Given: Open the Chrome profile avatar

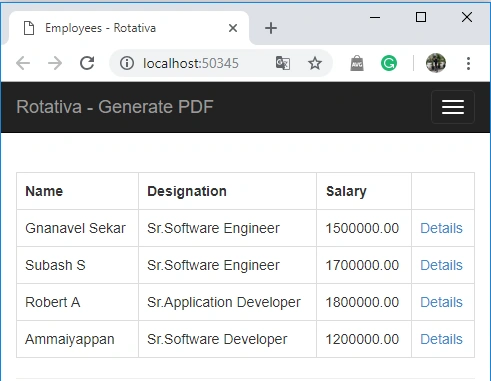Looking at the screenshot, I should click(436, 63).
